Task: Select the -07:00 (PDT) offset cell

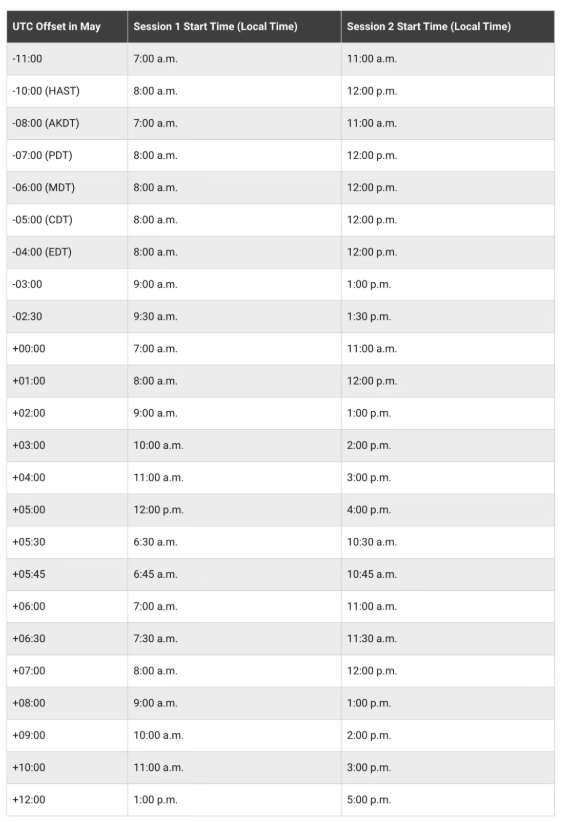Action: click(x=67, y=156)
